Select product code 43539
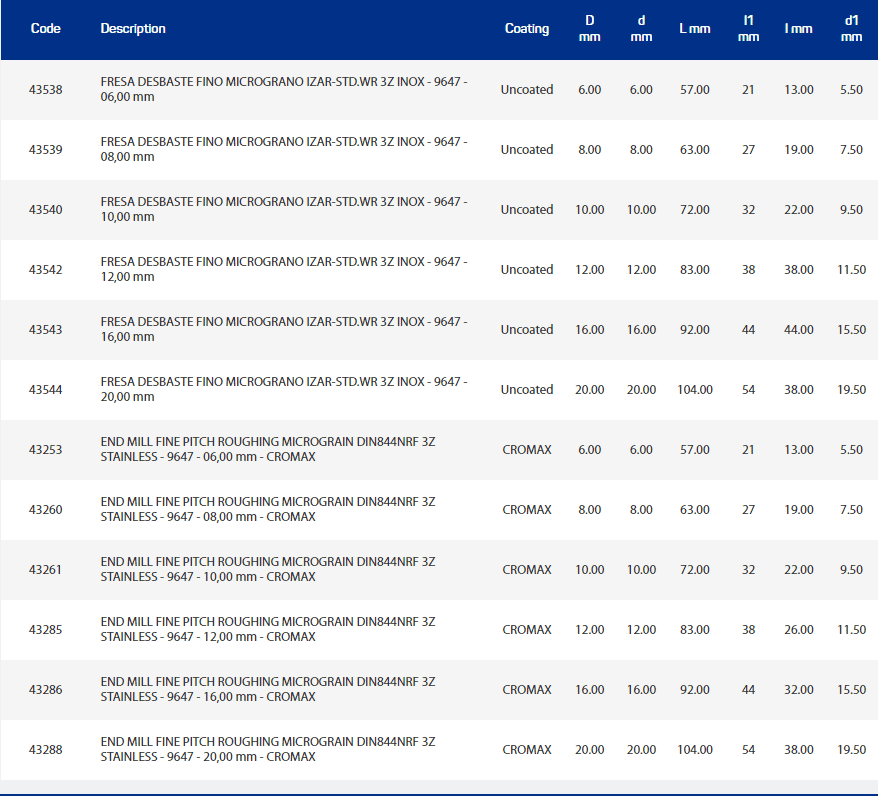878x796 pixels. coord(45,150)
